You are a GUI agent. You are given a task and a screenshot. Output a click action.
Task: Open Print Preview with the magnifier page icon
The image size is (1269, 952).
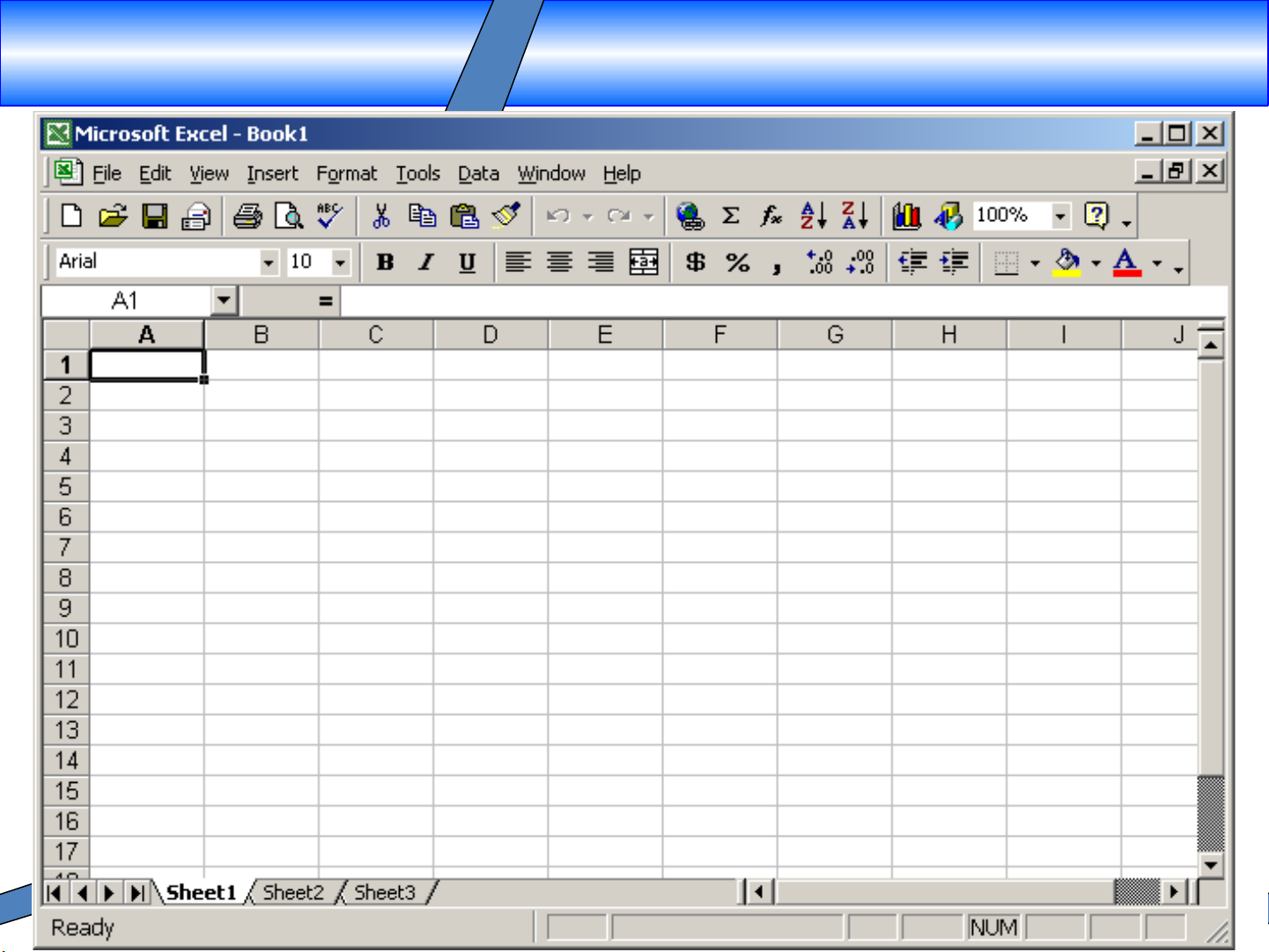pos(289,216)
